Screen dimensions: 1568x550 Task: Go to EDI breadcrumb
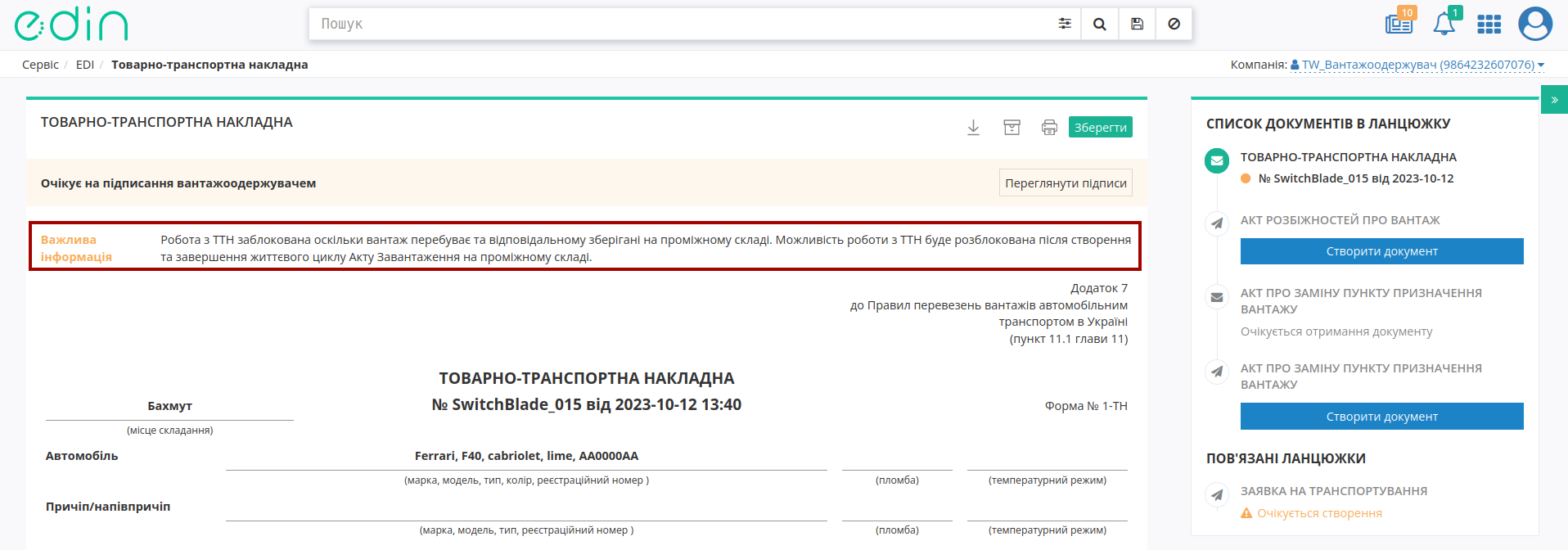coord(85,65)
